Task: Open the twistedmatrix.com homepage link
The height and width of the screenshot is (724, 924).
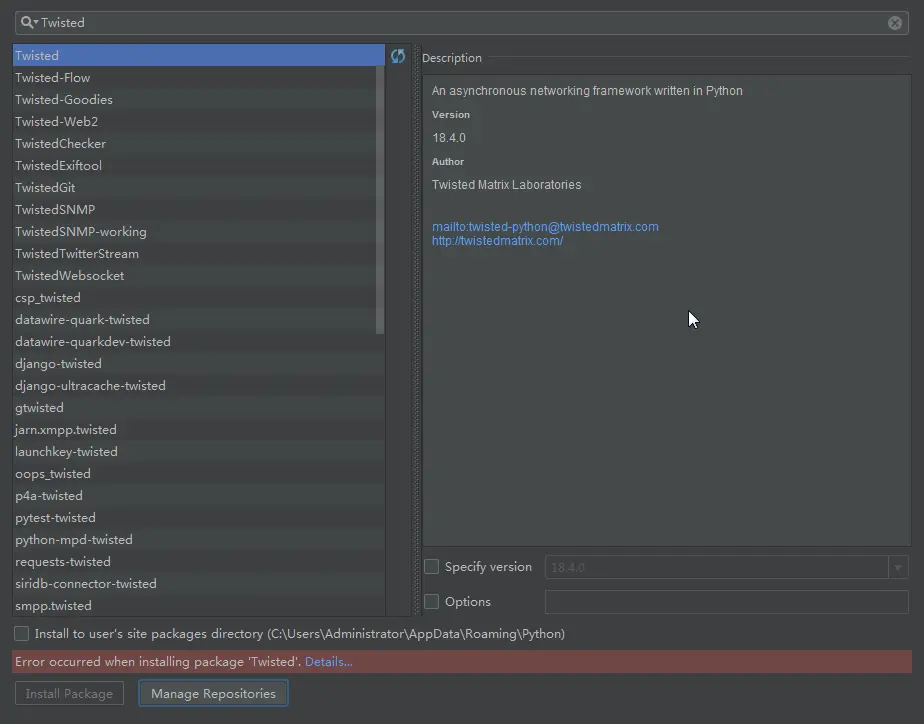Action: (x=497, y=241)
